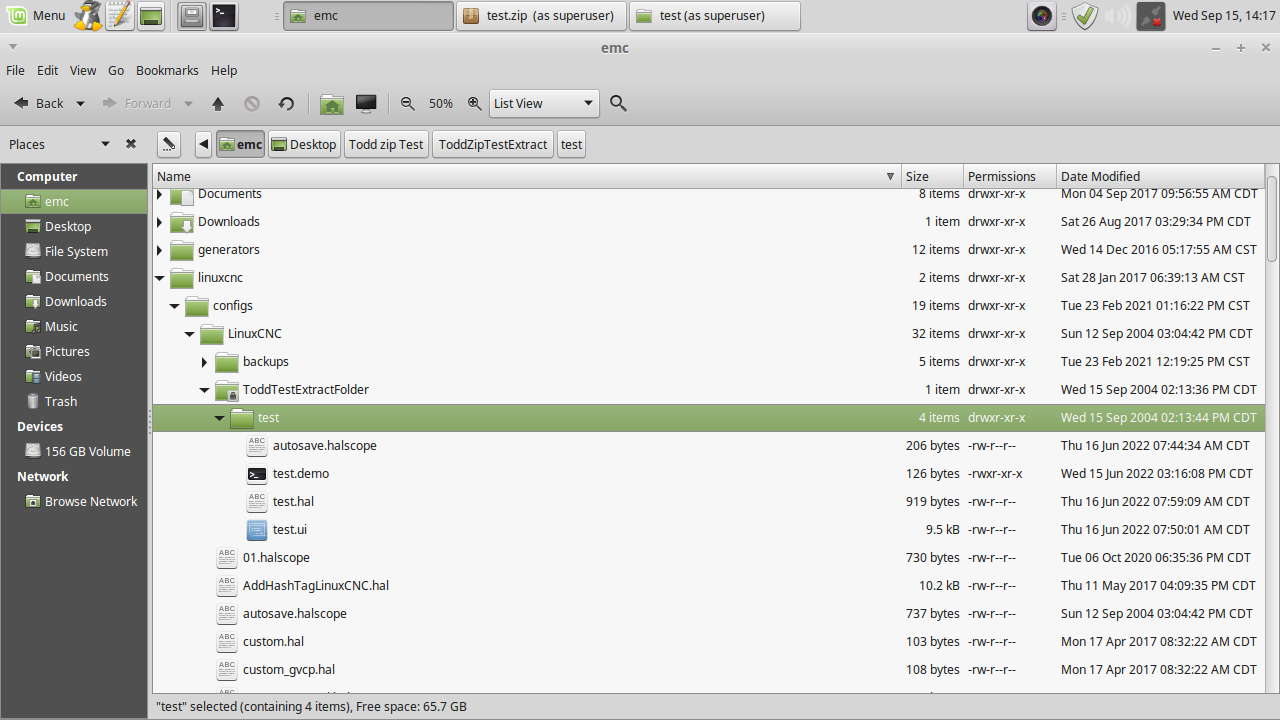The width and height of the screenshot is (1280, 720).
Task: Expand the generators folder row
Action: coord(160,250)
